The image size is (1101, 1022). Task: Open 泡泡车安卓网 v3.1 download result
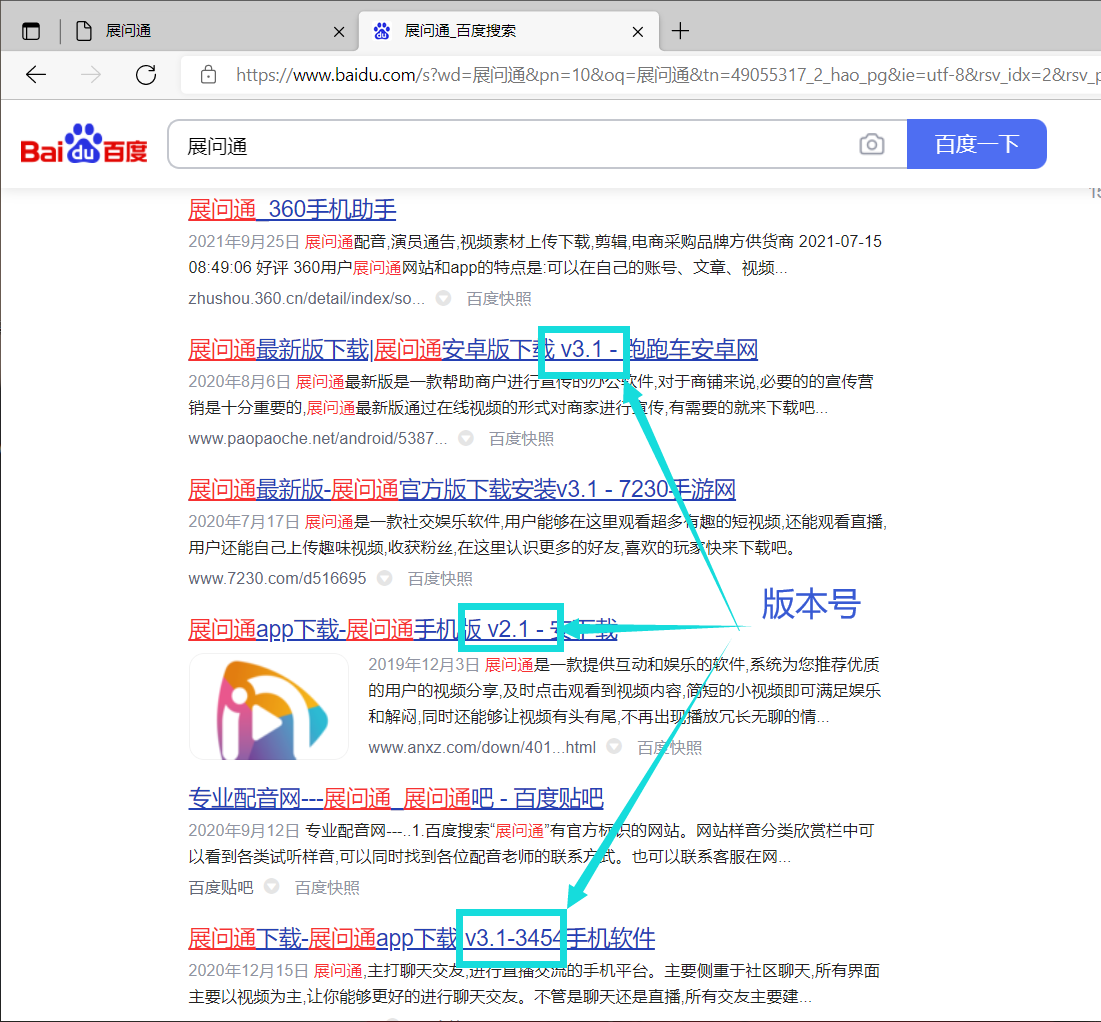click(x=473, y=349)
